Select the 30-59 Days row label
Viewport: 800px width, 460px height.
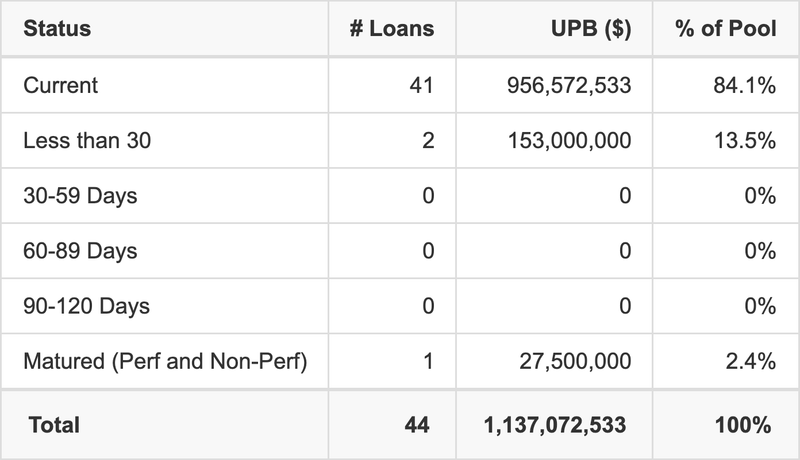[x=80, y=196]
